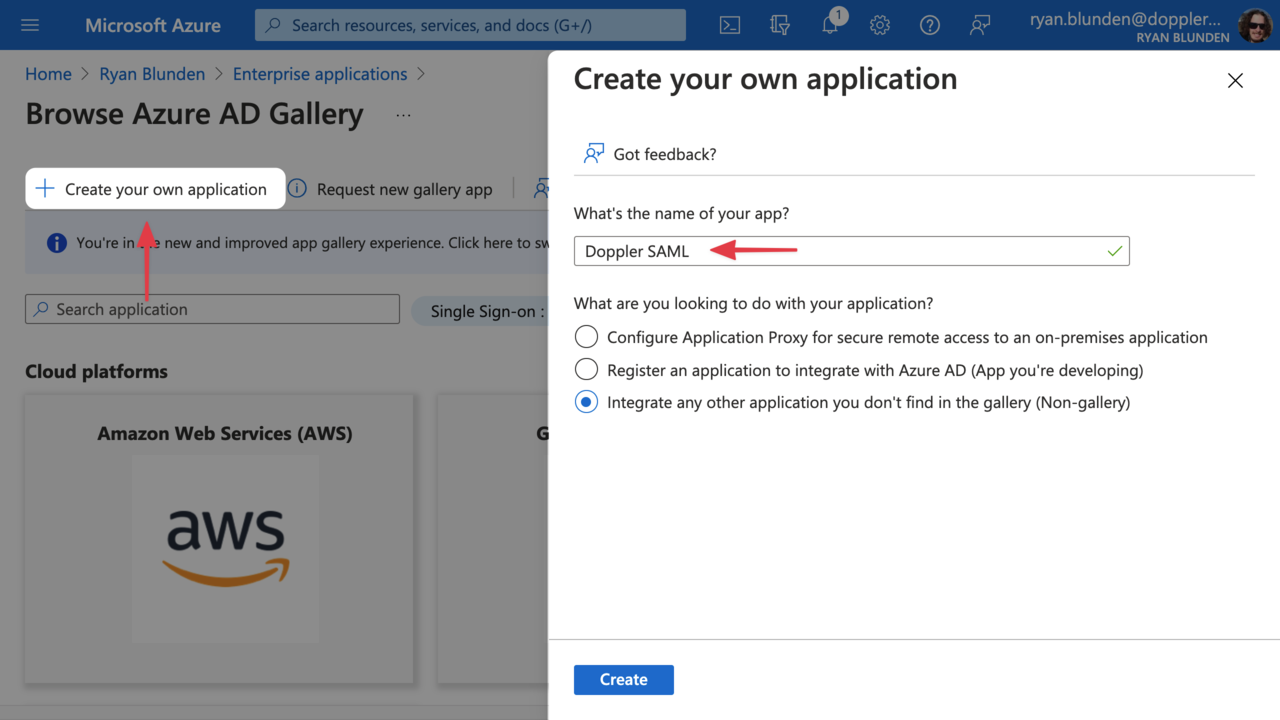Open the Home breadcrumb link
This screenshot has height=720, width=1280.
(x=48, y=74)
